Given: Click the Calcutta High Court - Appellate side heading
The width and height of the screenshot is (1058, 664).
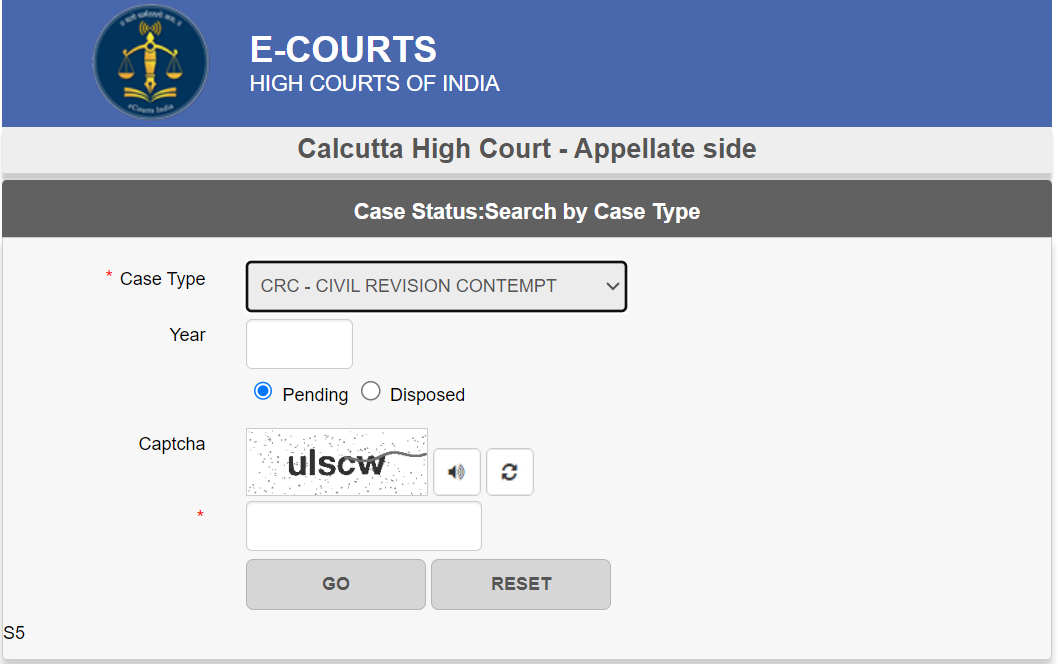Looking at the screenshot, I should [x=527, y=148].
